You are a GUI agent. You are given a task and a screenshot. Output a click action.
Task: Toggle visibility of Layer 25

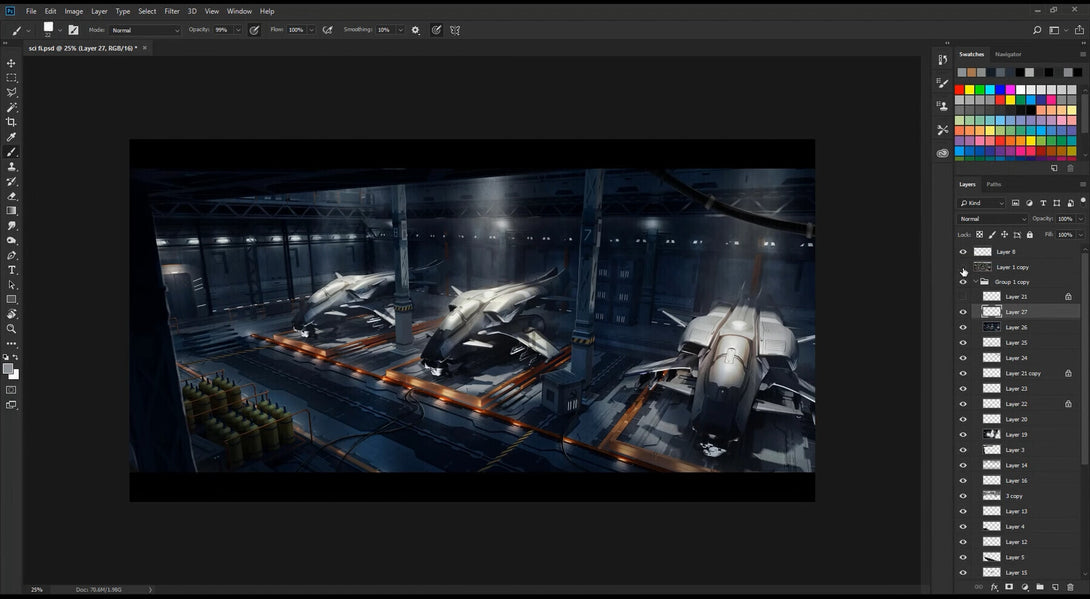click(963, 343)
